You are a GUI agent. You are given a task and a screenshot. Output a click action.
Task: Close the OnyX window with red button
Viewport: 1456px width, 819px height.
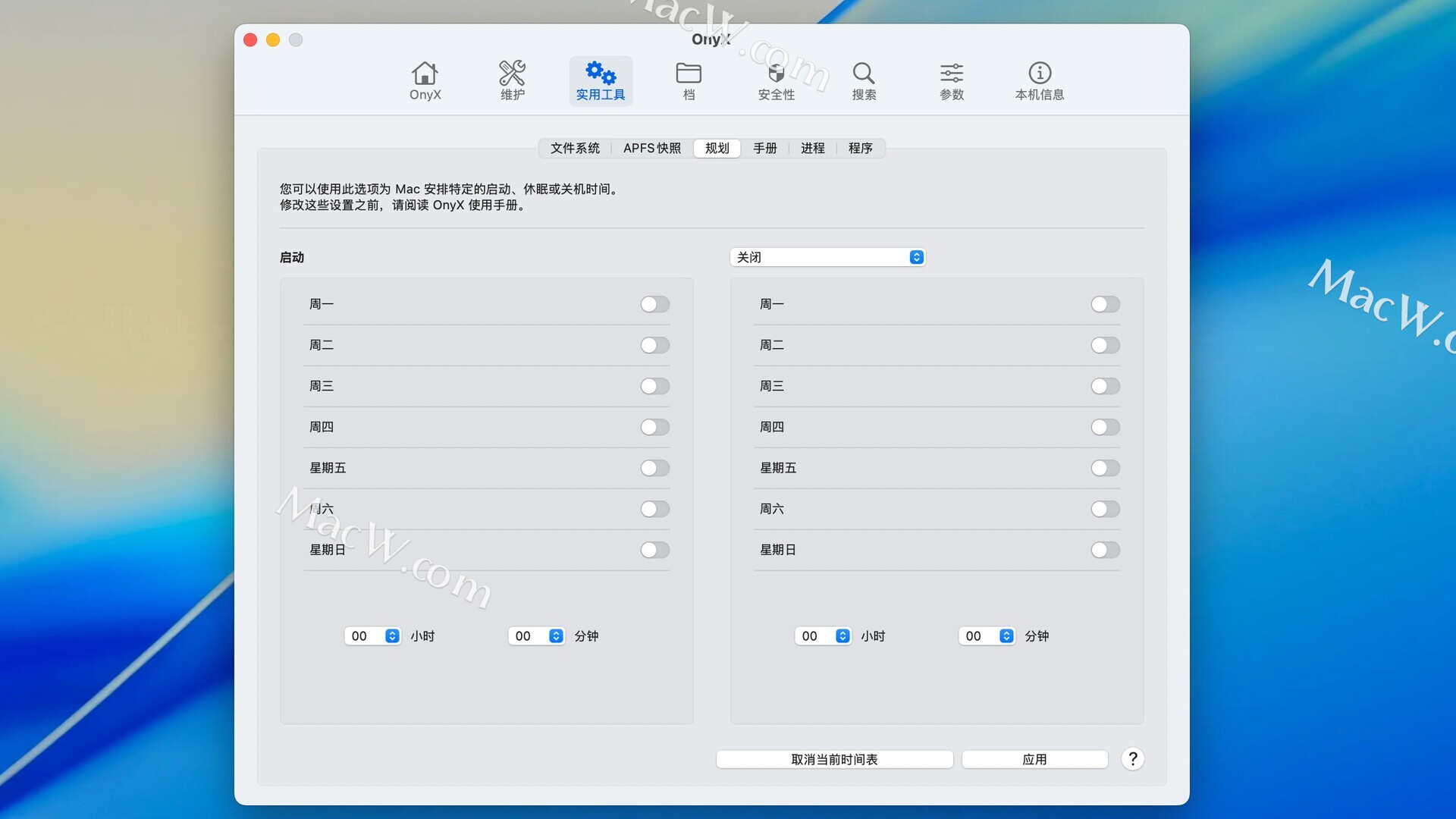click(250, 39)
